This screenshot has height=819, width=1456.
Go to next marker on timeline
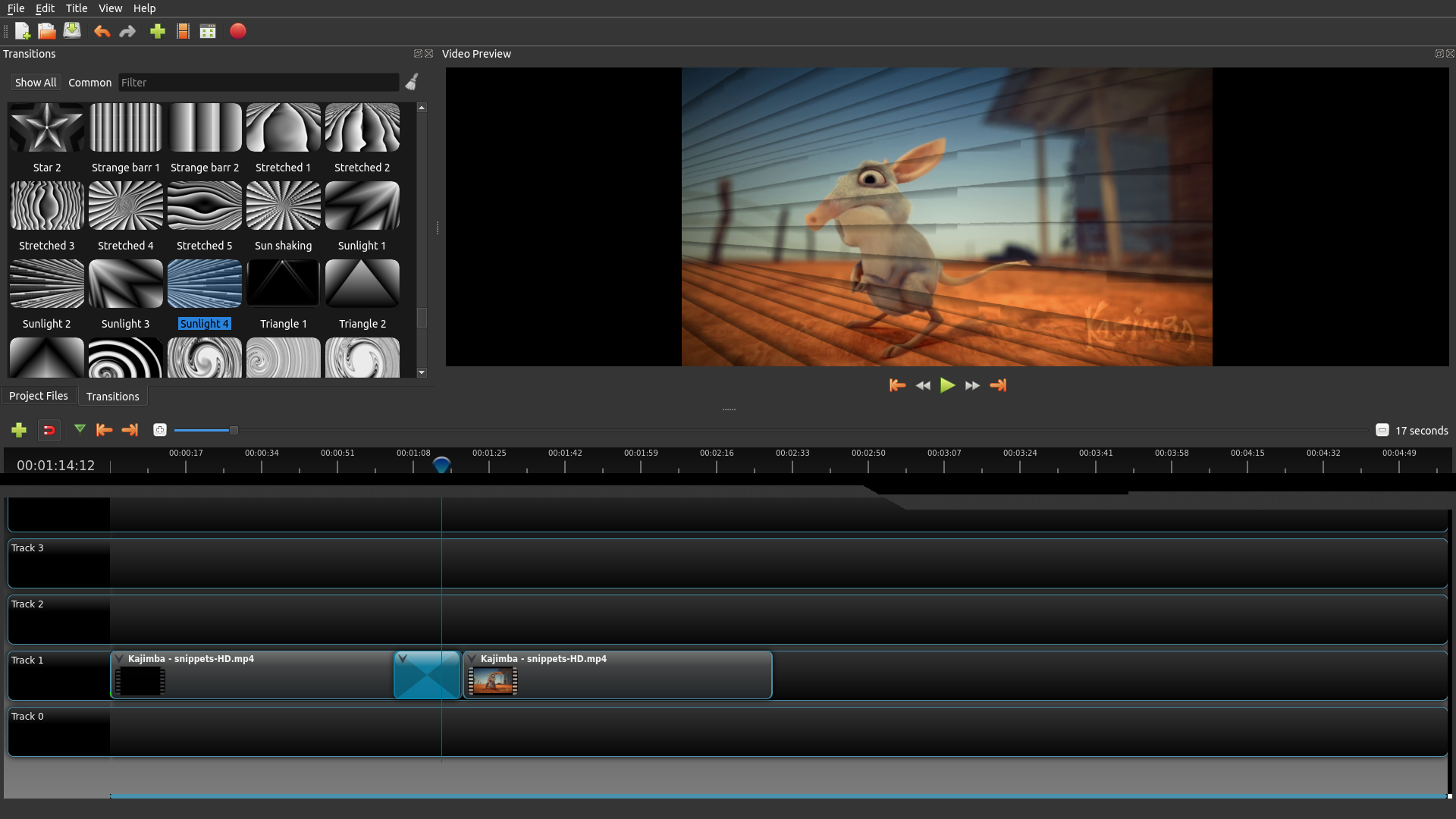(x=130, y=430)
